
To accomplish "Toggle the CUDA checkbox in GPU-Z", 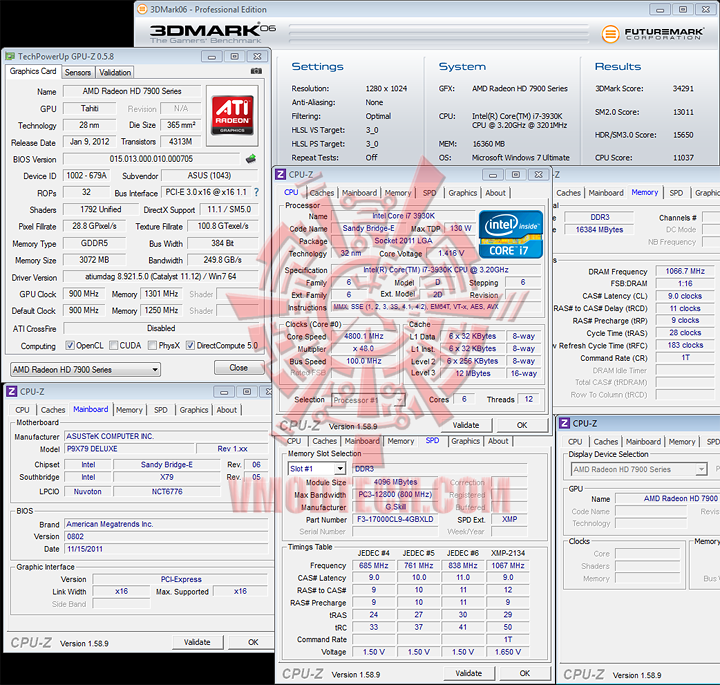I will point(113,345).
